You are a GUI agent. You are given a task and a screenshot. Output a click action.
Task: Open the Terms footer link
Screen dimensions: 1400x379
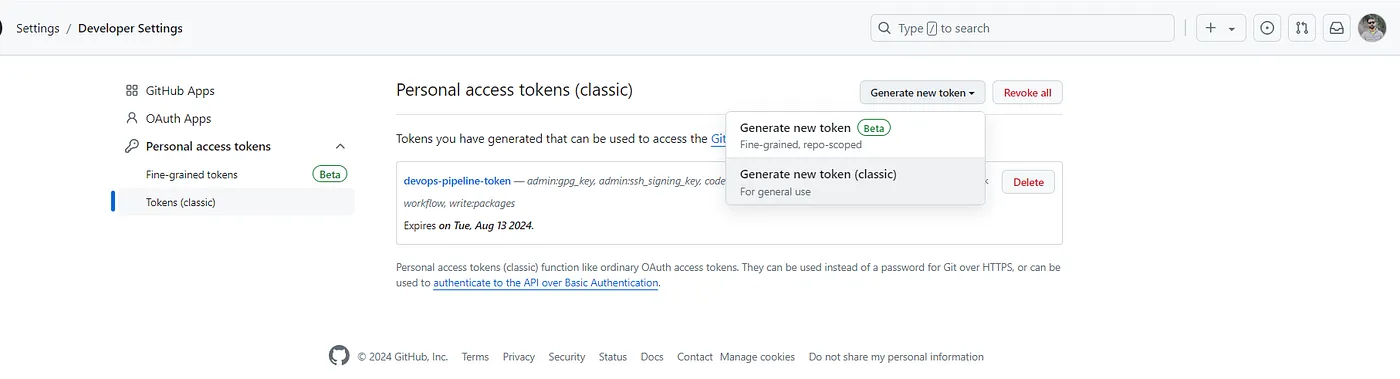coord(475,357)
